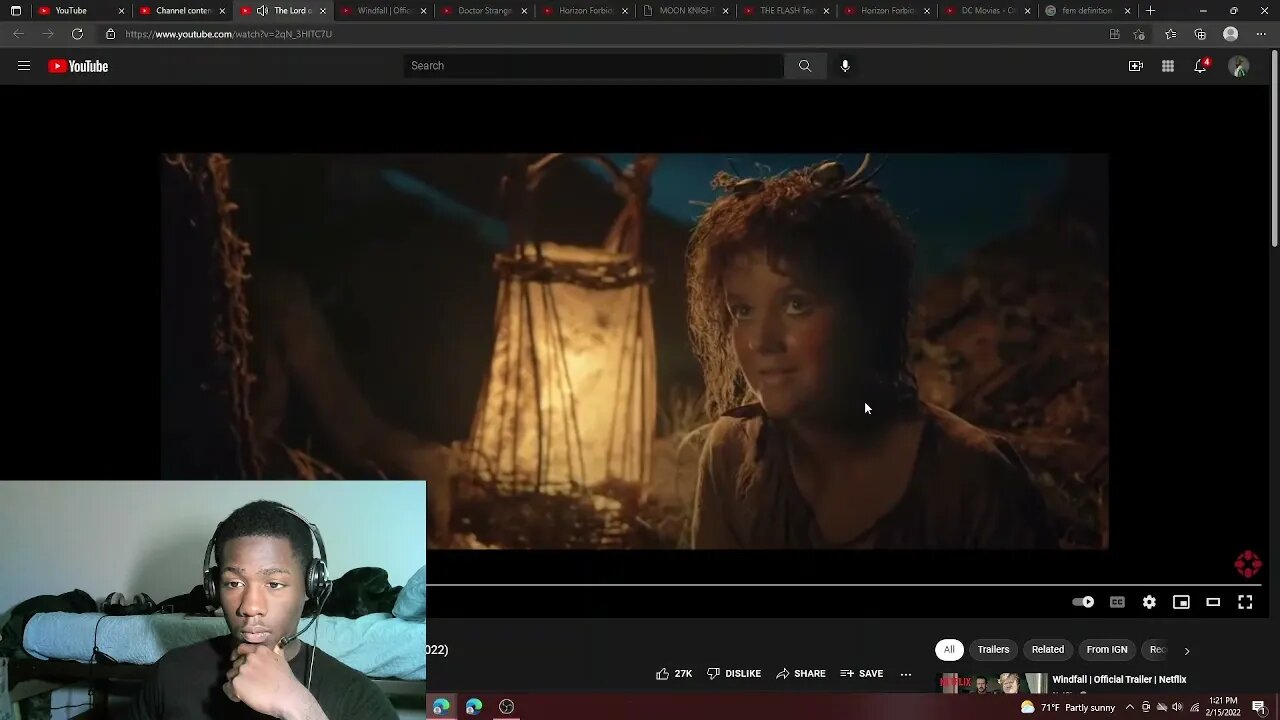Screen dimensions: 1280x720
Task: View notifications from the bell icon
Action: 1201,66
